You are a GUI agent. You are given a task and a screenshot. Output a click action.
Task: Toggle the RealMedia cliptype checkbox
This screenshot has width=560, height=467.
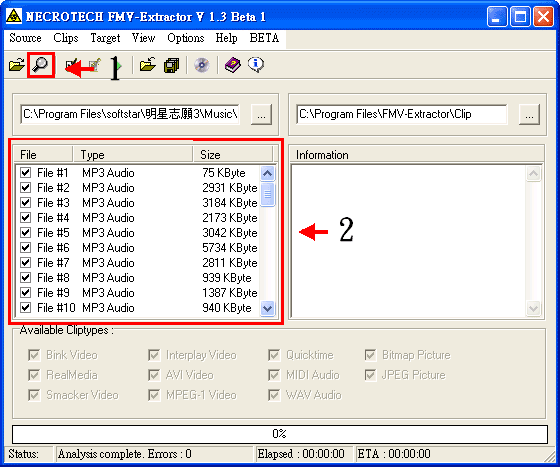[34, 375]
